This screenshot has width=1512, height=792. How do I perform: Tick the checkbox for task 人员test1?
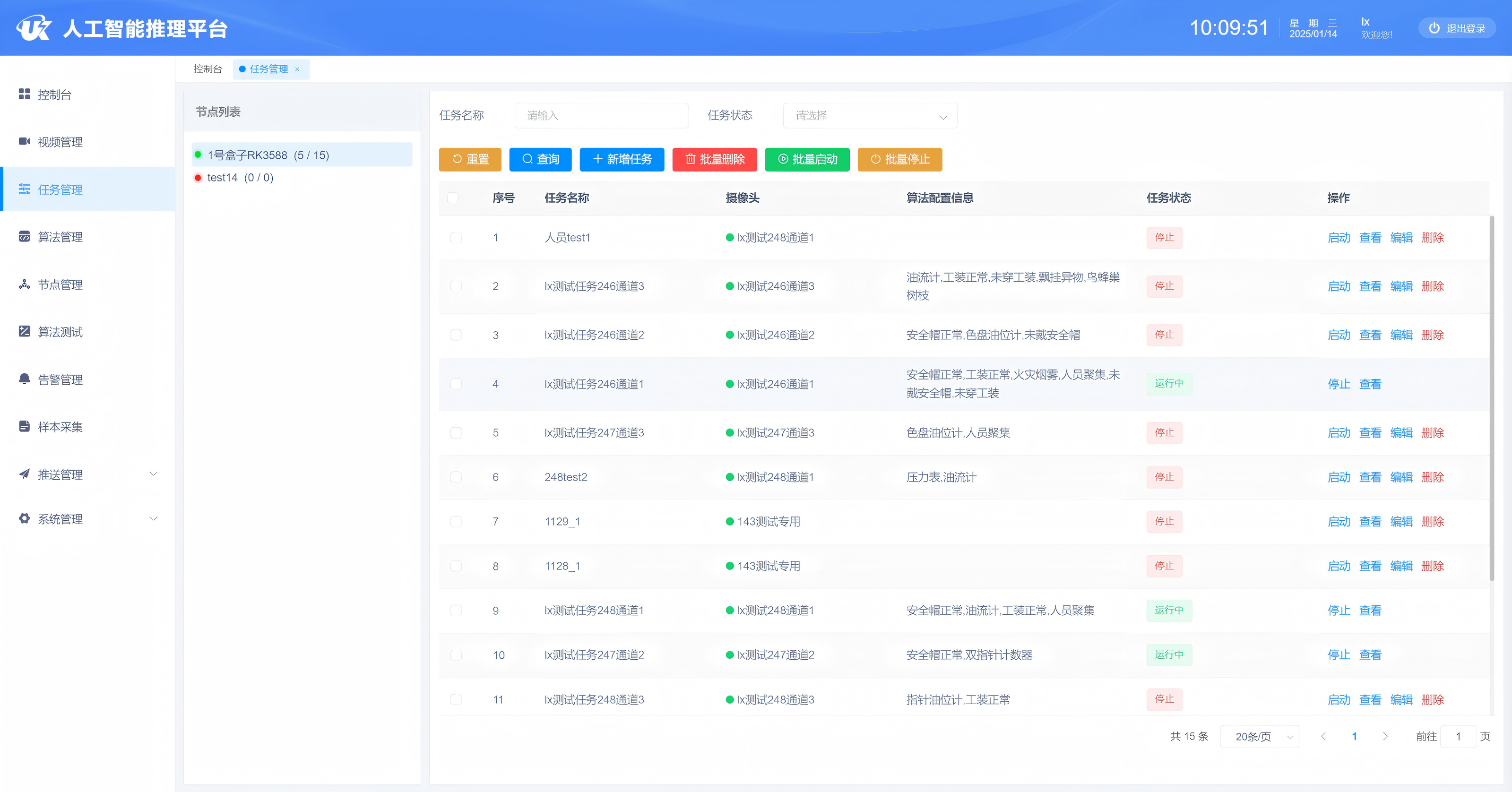point(456,238)
